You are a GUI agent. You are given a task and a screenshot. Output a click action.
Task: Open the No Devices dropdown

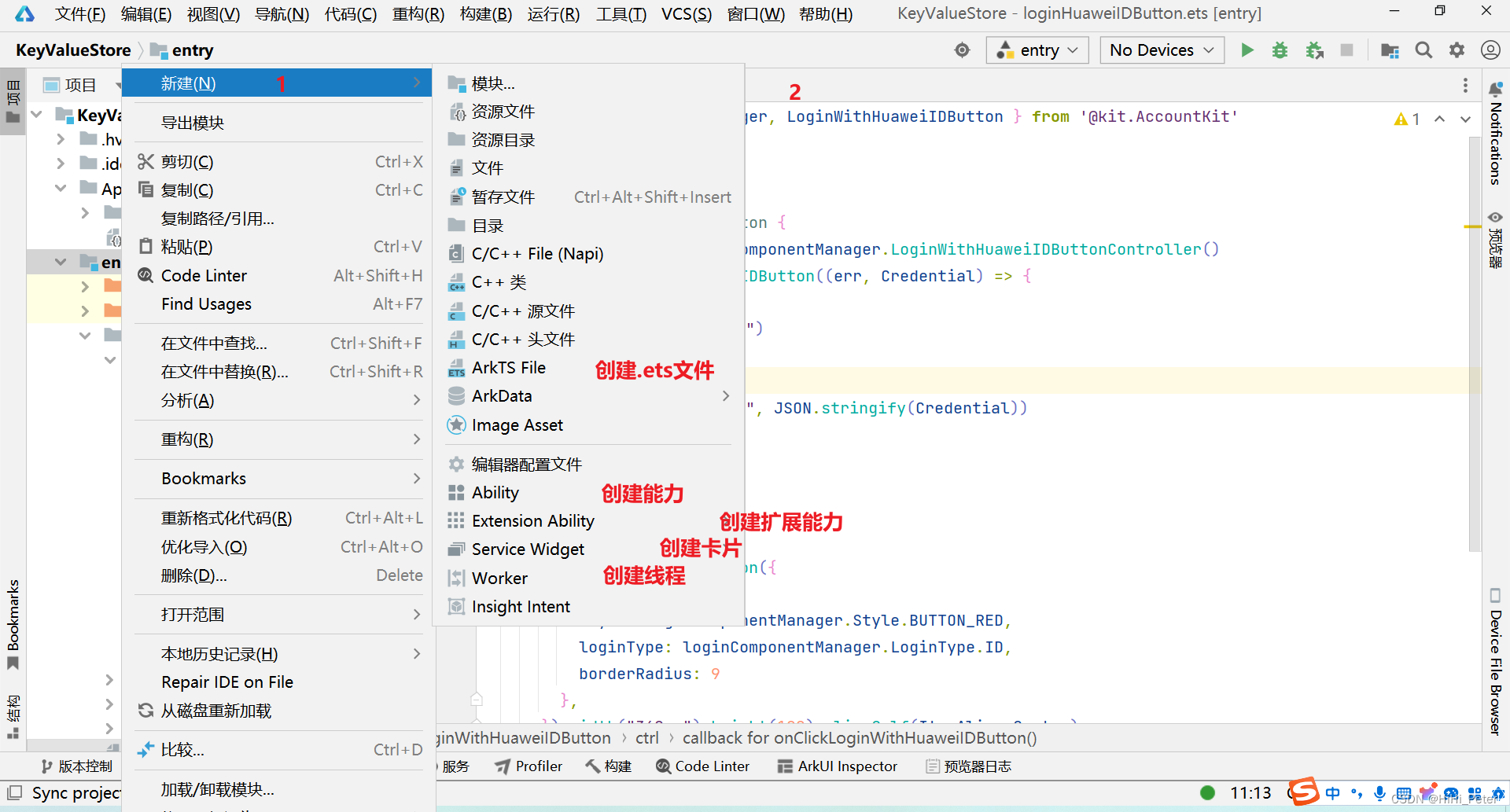1162,50
